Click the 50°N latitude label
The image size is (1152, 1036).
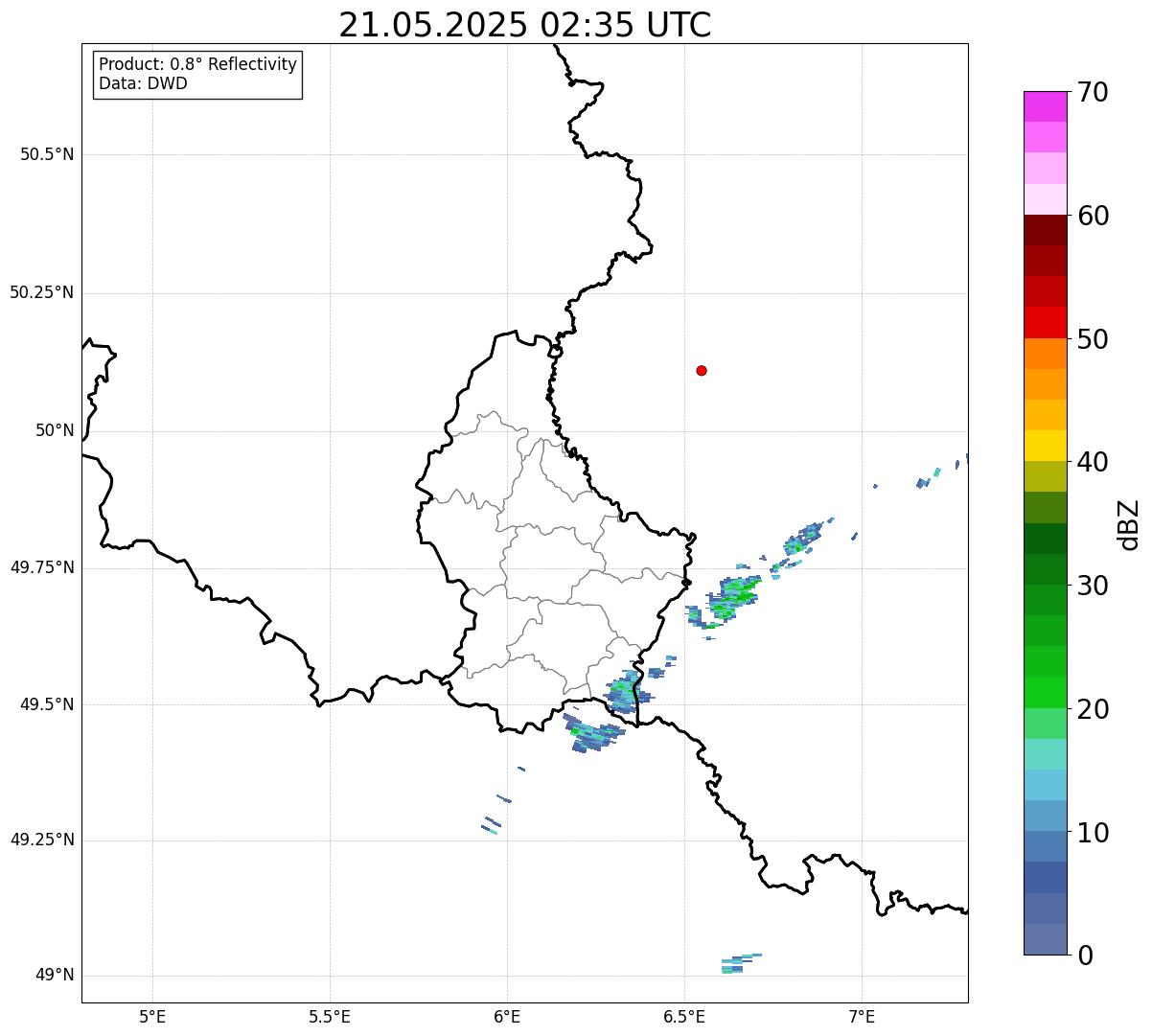coord(55,430)
